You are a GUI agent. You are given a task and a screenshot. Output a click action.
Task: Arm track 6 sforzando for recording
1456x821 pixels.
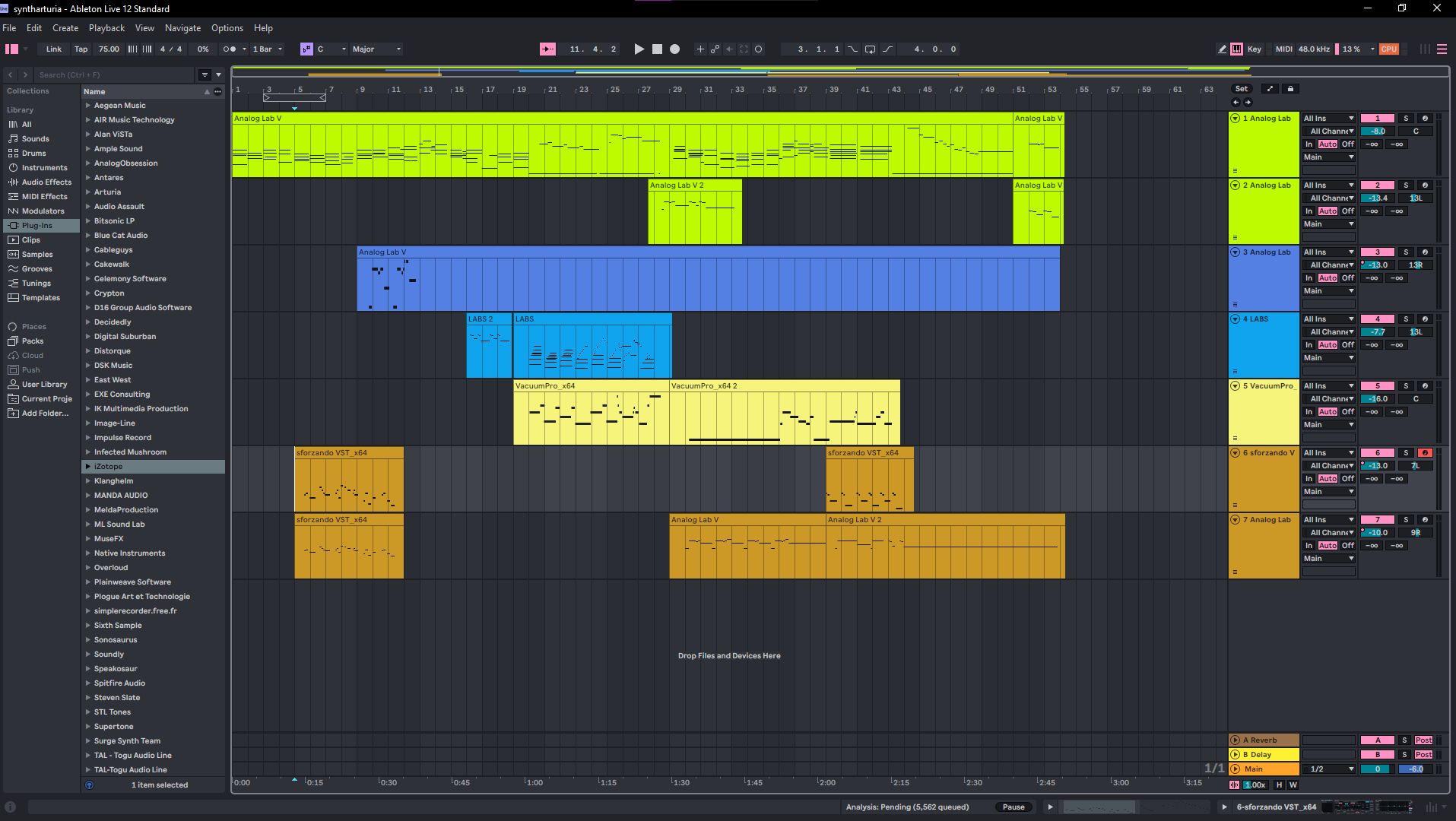tap(1425, 453)
